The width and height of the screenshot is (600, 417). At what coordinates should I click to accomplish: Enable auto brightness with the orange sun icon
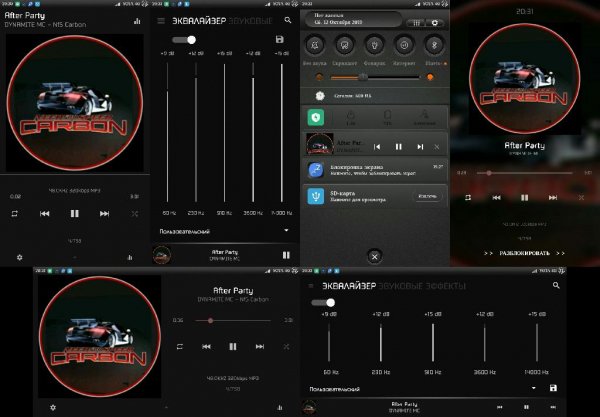pos(430,77)
